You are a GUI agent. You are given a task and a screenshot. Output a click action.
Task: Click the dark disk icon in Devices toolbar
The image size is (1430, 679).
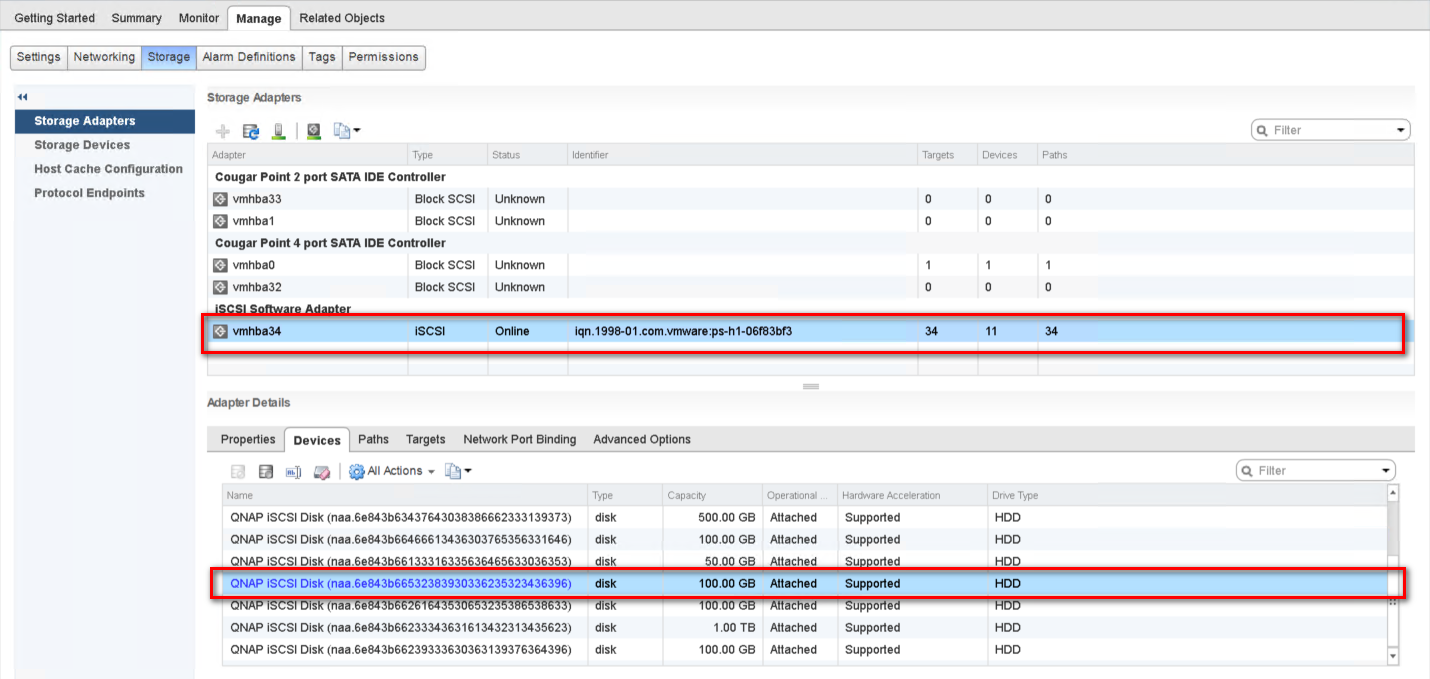click(266, 471)
